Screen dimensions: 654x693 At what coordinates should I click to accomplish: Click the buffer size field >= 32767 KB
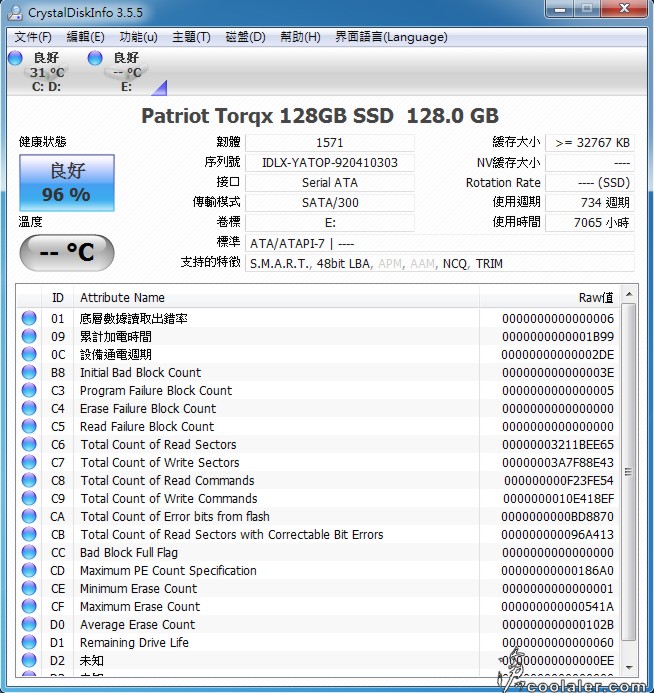[x=590, y=143]
